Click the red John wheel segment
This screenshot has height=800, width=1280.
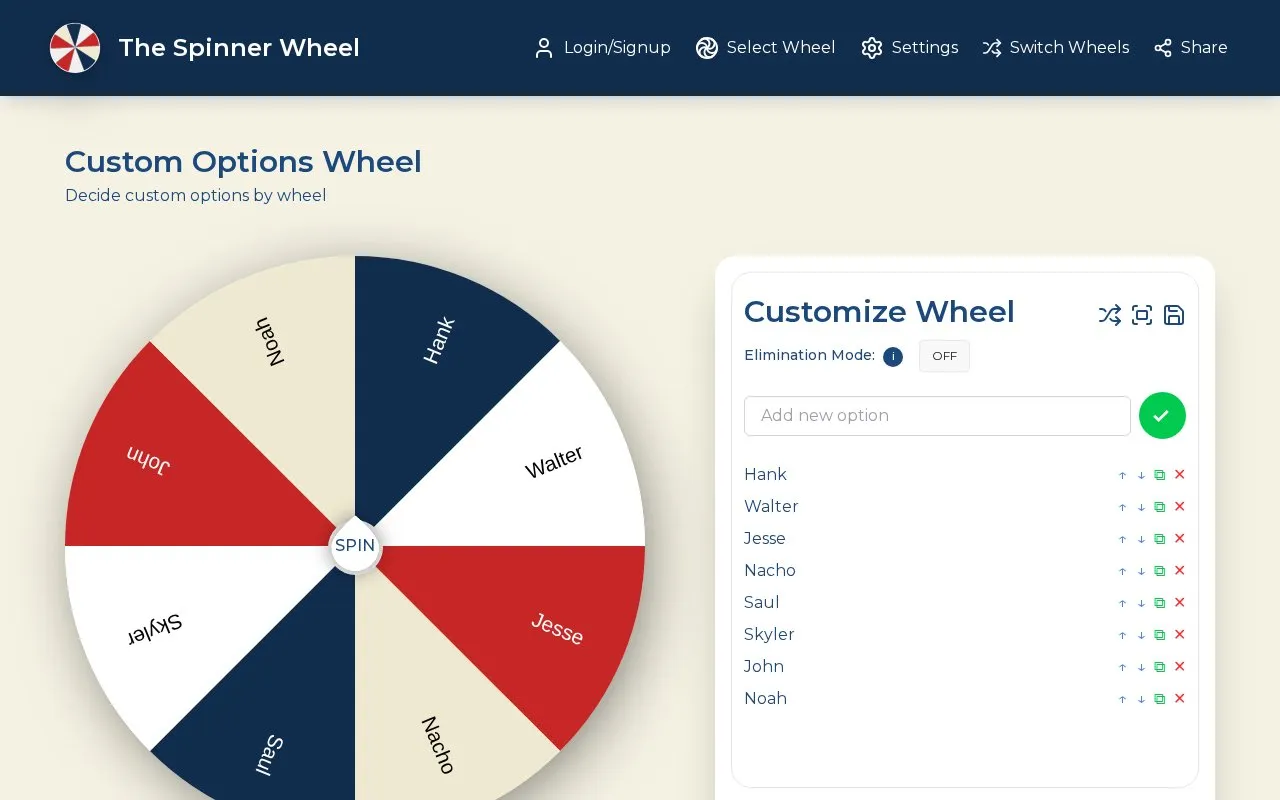pyautogui.click(x=175, y=470)
